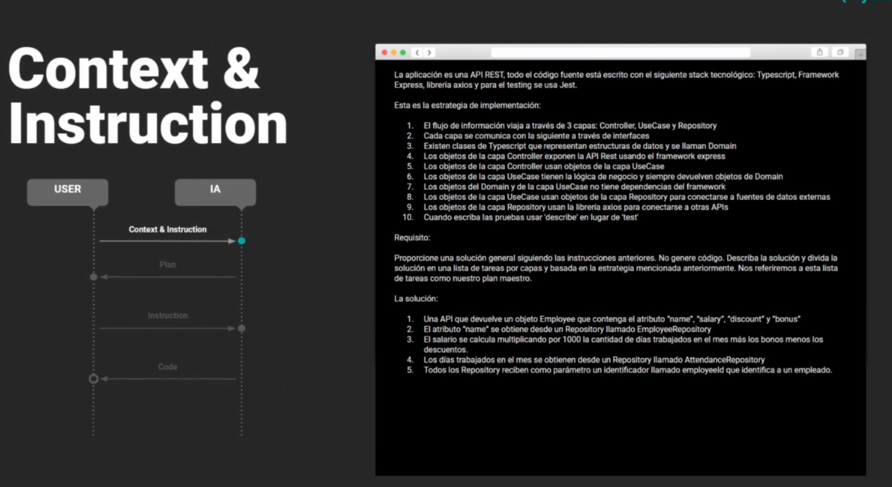892x487 pixels.
Task: Close the browser window with red button
Action: [x=383, y=52]
